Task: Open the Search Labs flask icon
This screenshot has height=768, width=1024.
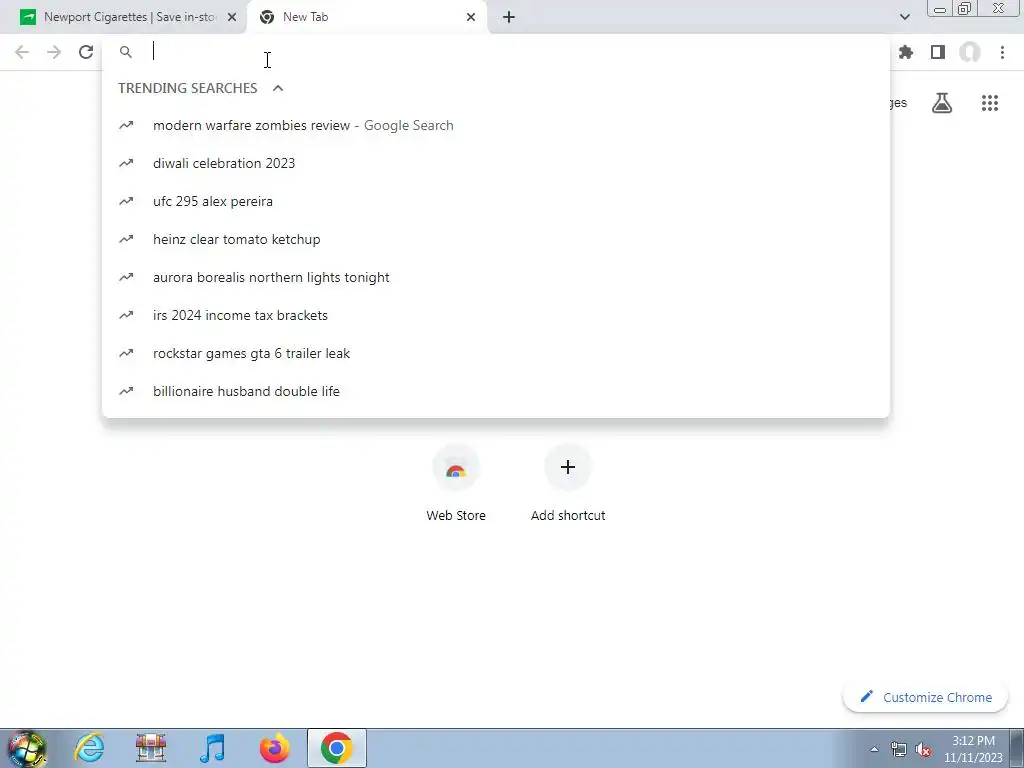Action: pyautogui.click(x=942, y=103)
